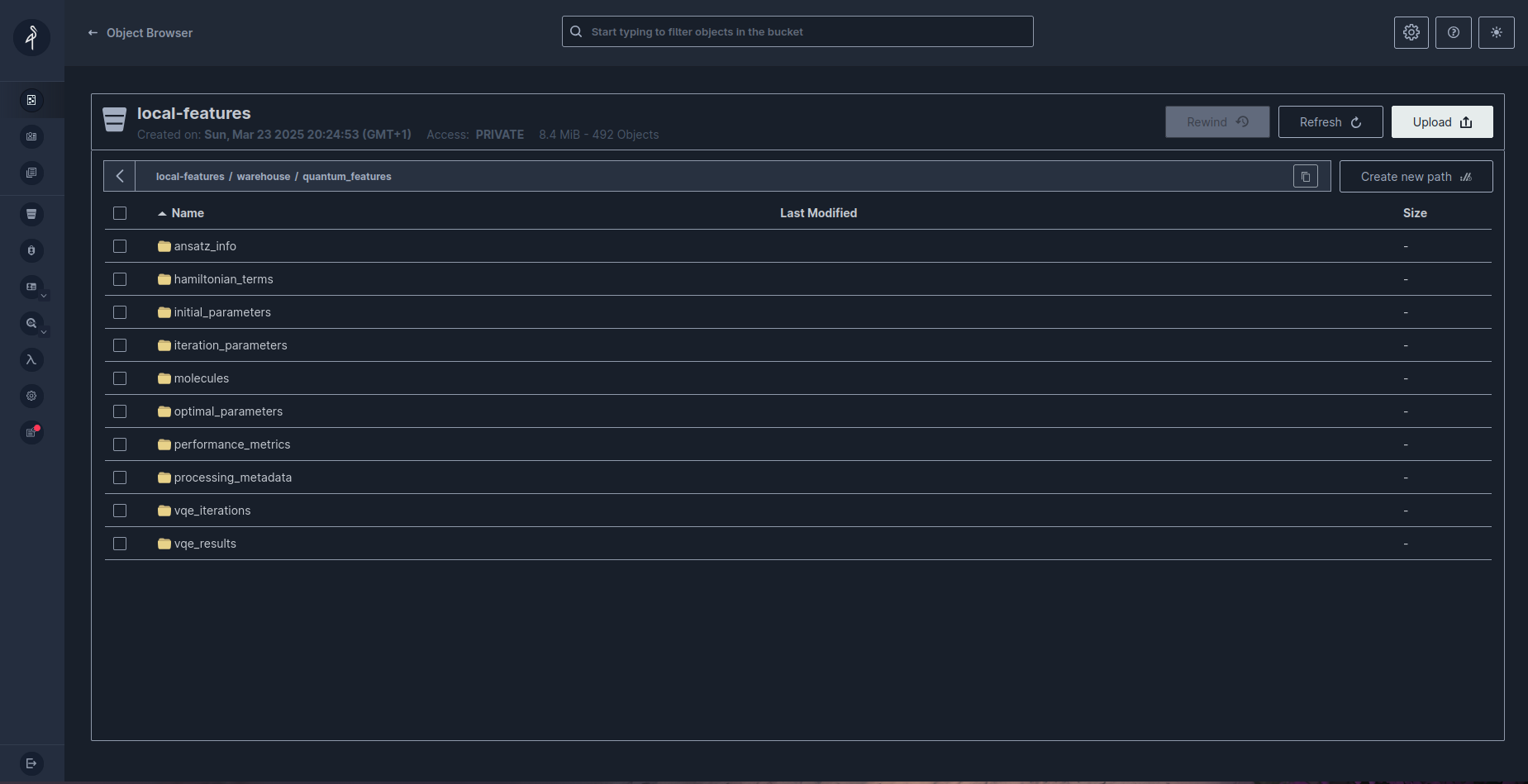Screen dimensions: 1528x784
Task: Check the select-all checkbox in the header row
Action: [120, 212]
